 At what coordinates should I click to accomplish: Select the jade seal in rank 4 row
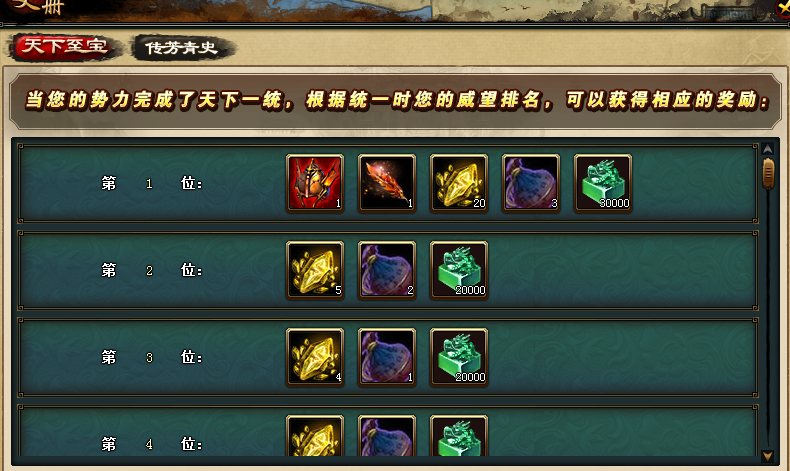459,436
